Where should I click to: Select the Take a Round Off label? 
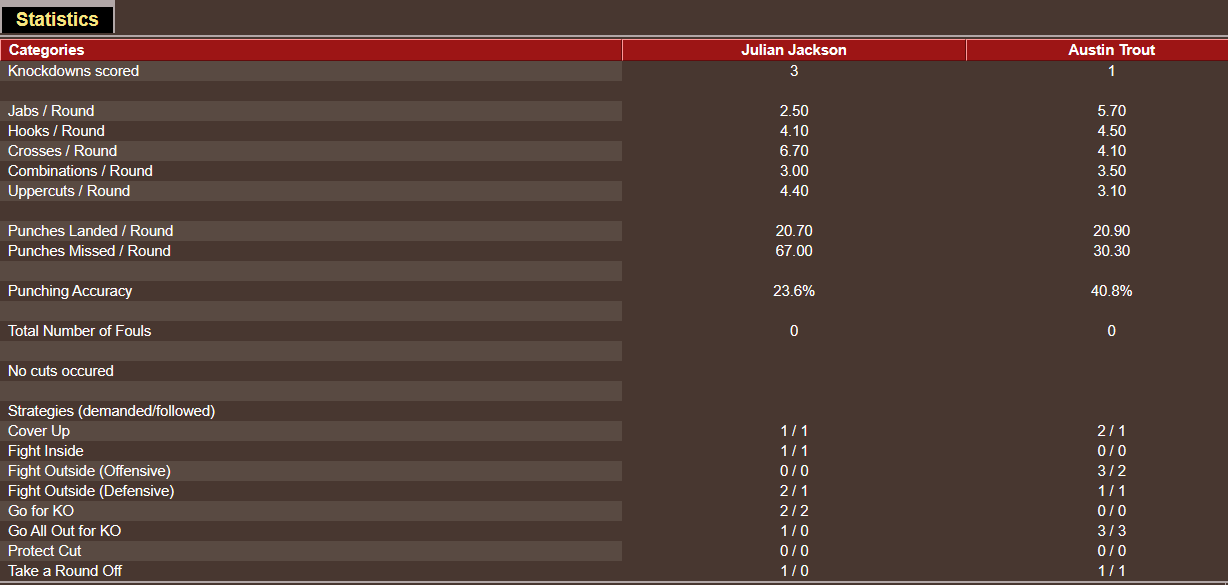click(65, 571)
